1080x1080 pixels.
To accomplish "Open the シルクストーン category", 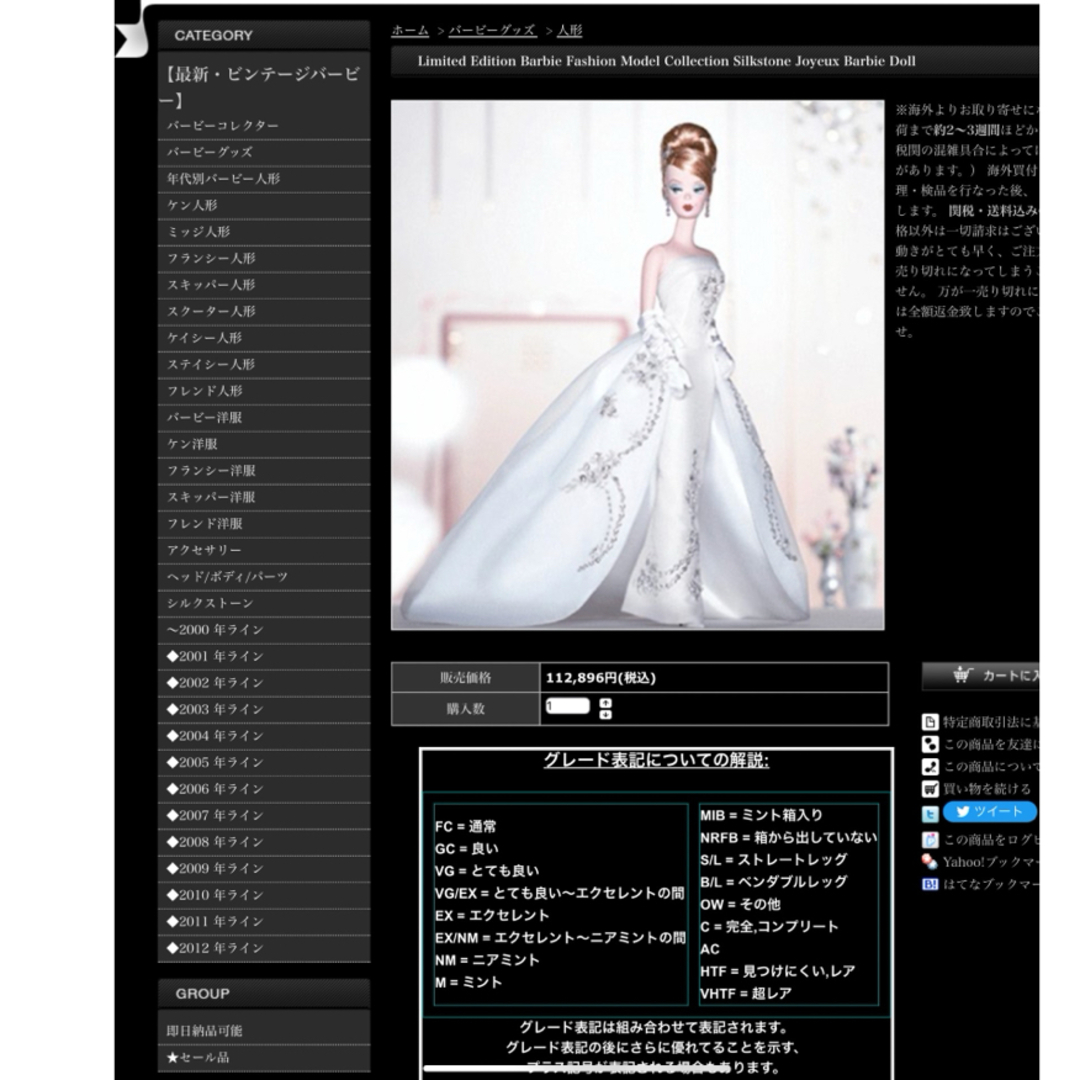I will [x=264, y=603].
